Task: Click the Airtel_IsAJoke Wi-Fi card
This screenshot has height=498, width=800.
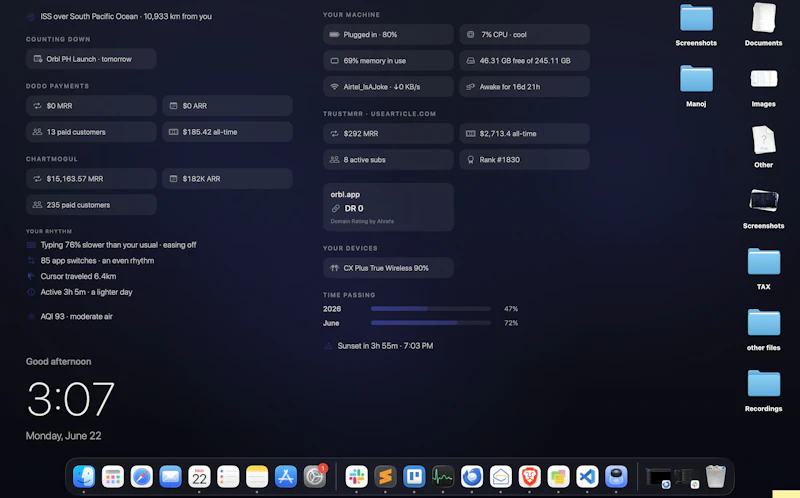Action: (x=388, y=87)
